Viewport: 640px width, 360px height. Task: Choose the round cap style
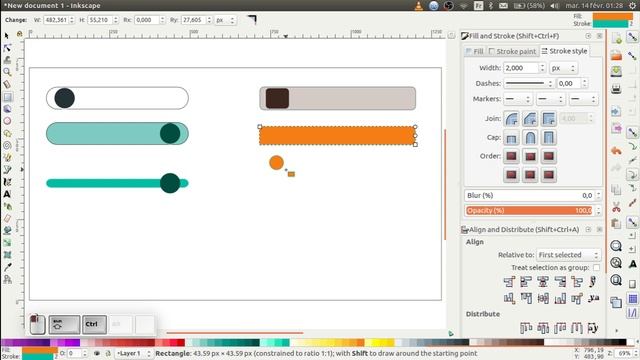click(x=530, y=138)
